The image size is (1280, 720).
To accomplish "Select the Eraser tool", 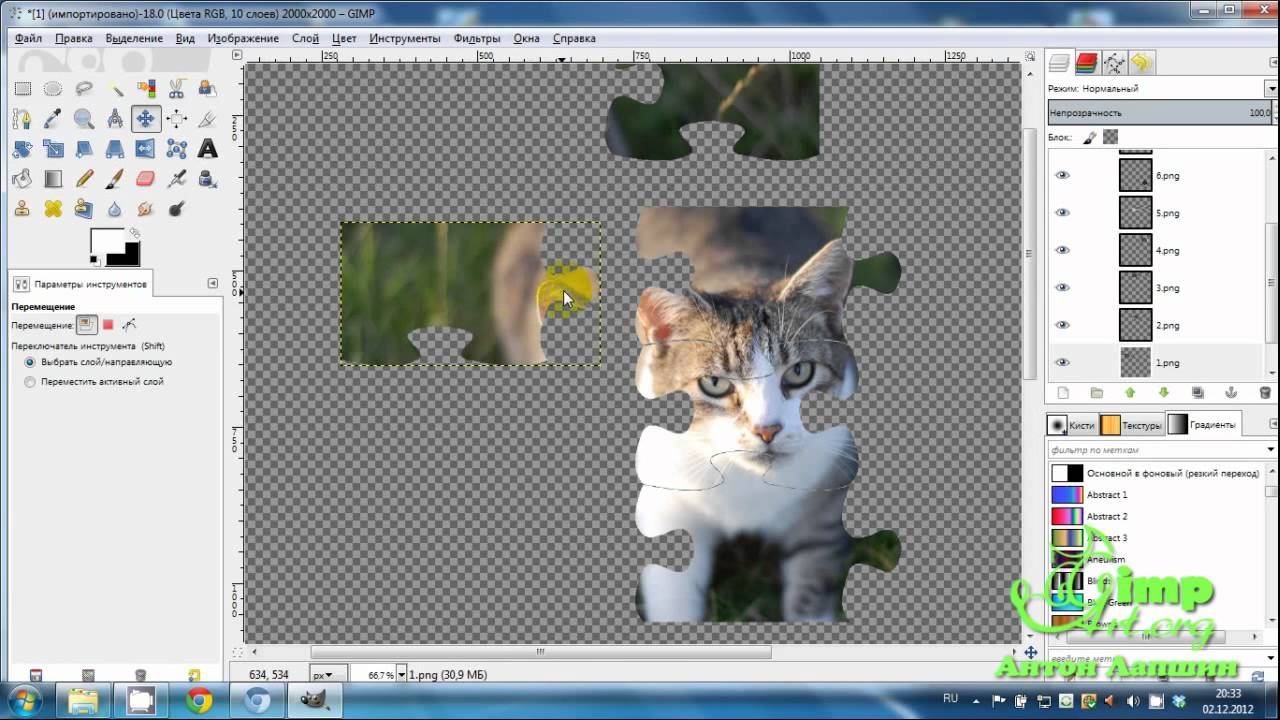I will (x=146, y=179).
